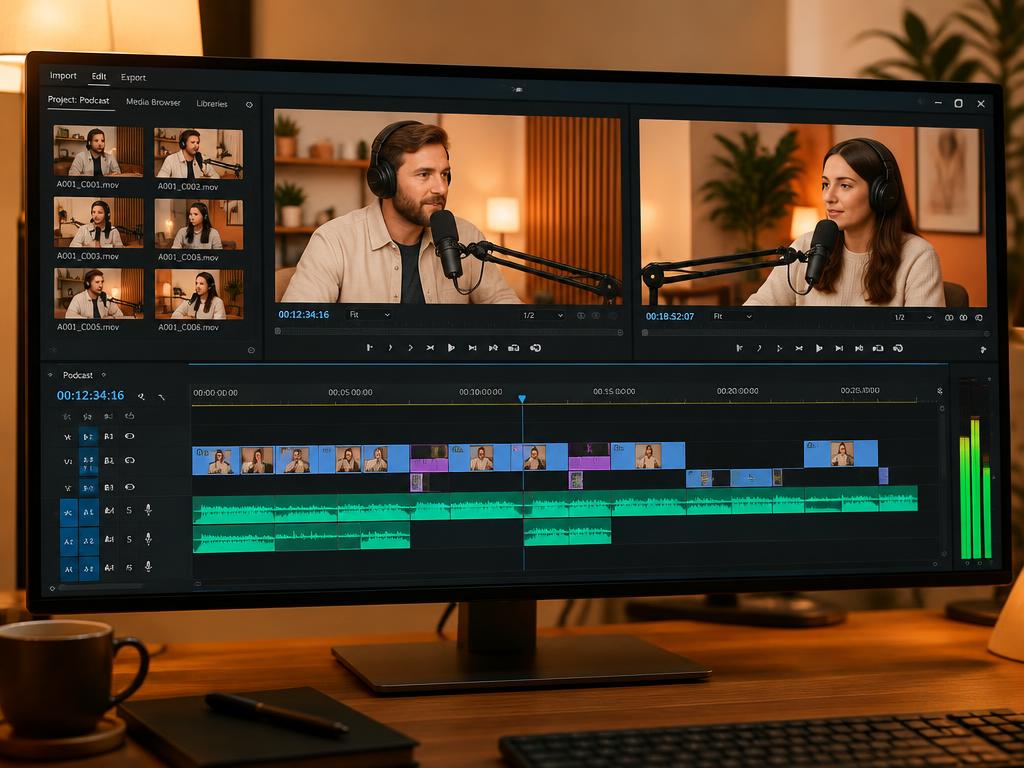Open Podcast sequence panel menu
This screenshot has height=768, width=1024.
[x=104, y=375]
